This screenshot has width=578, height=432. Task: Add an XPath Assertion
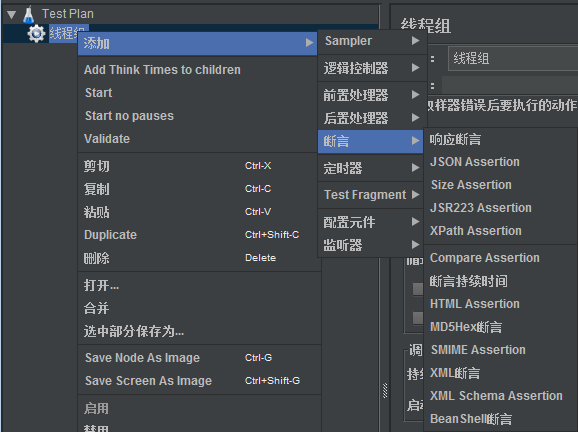[x=501, y=231]
